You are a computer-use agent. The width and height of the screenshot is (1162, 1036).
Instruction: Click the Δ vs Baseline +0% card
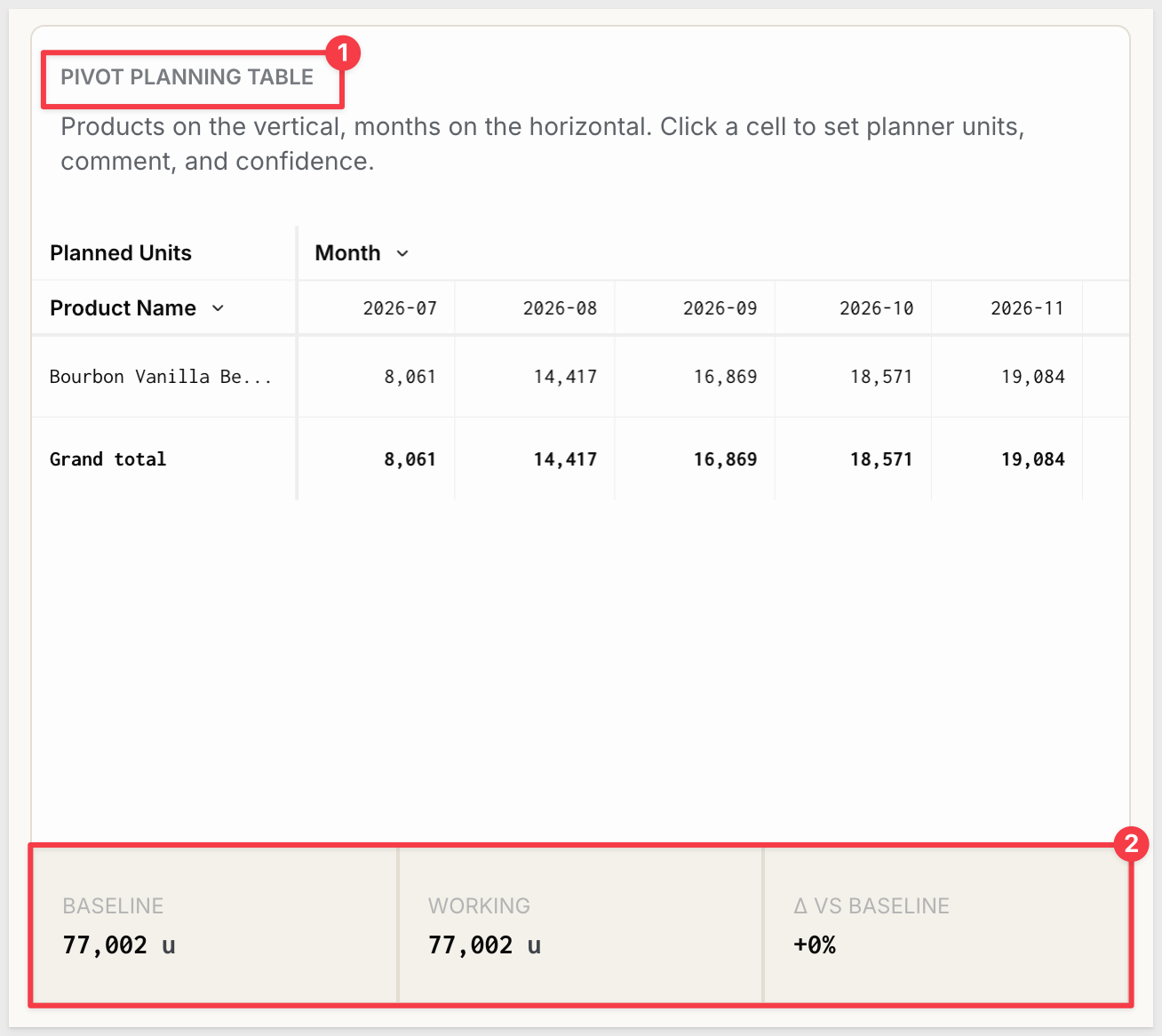946,926
